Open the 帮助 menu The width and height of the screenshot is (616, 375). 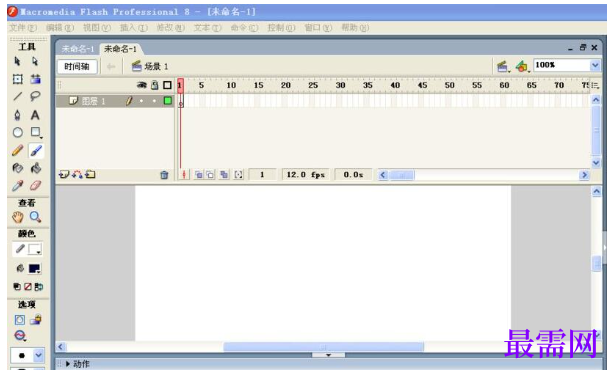pos(355,28)
